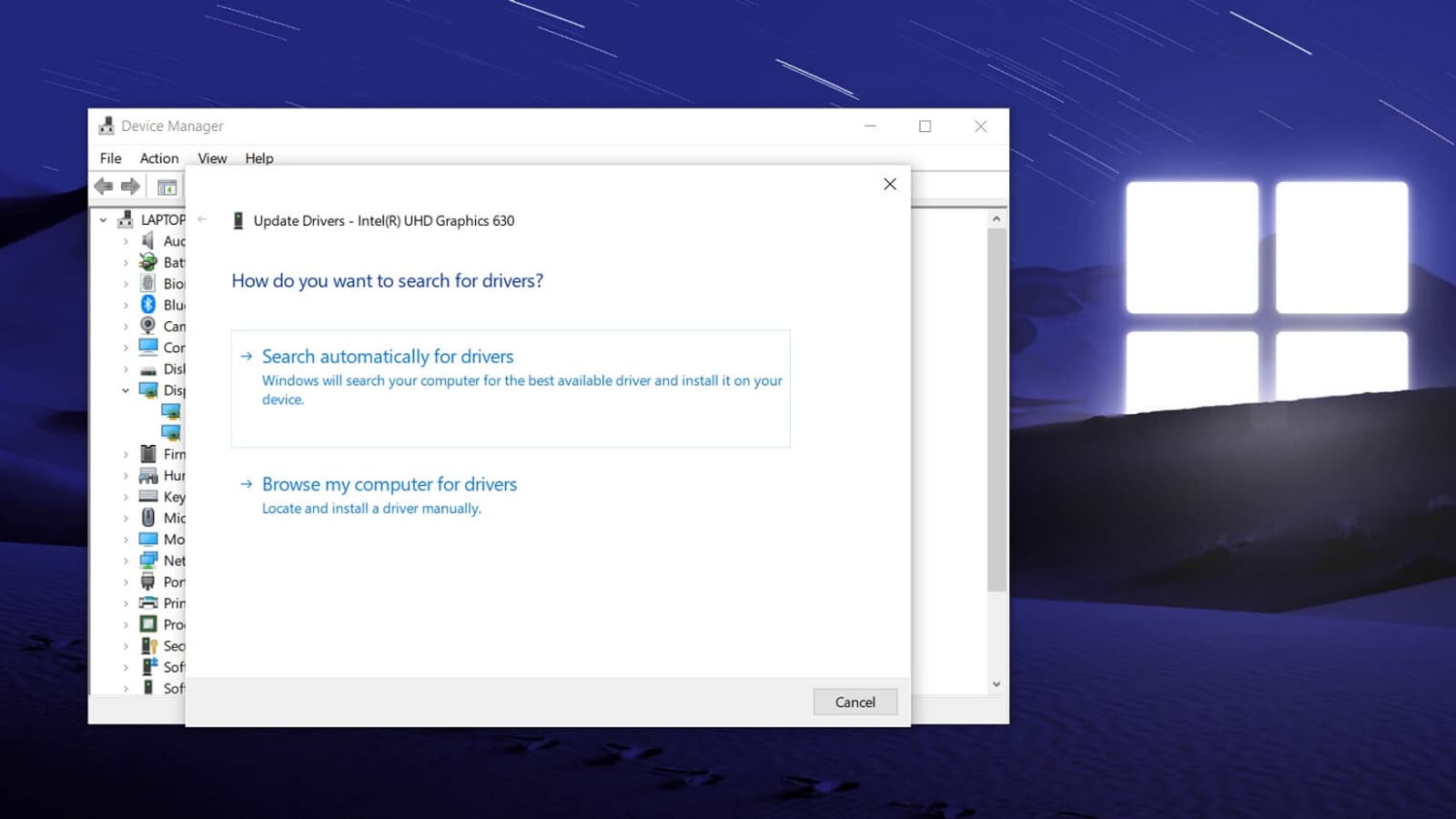Click the back arrow in Update Drivers dialog

202,219
